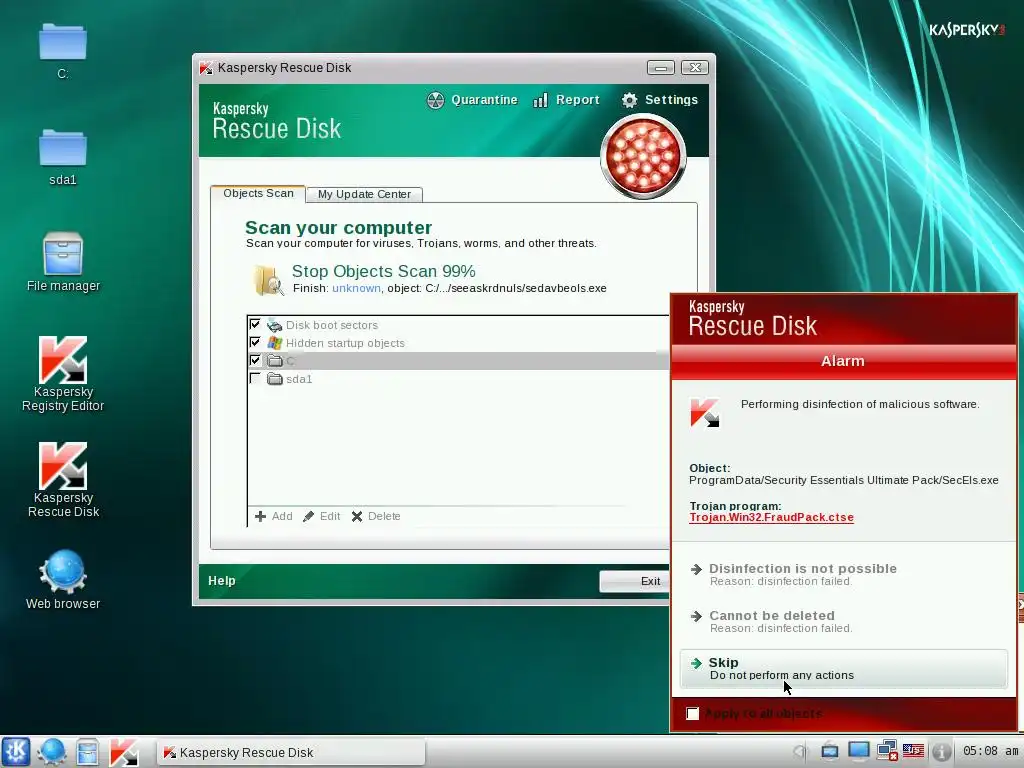Toggle the C: drive scan checkbox
Viewport: 1024px width, 768px height.
[255, 360]
